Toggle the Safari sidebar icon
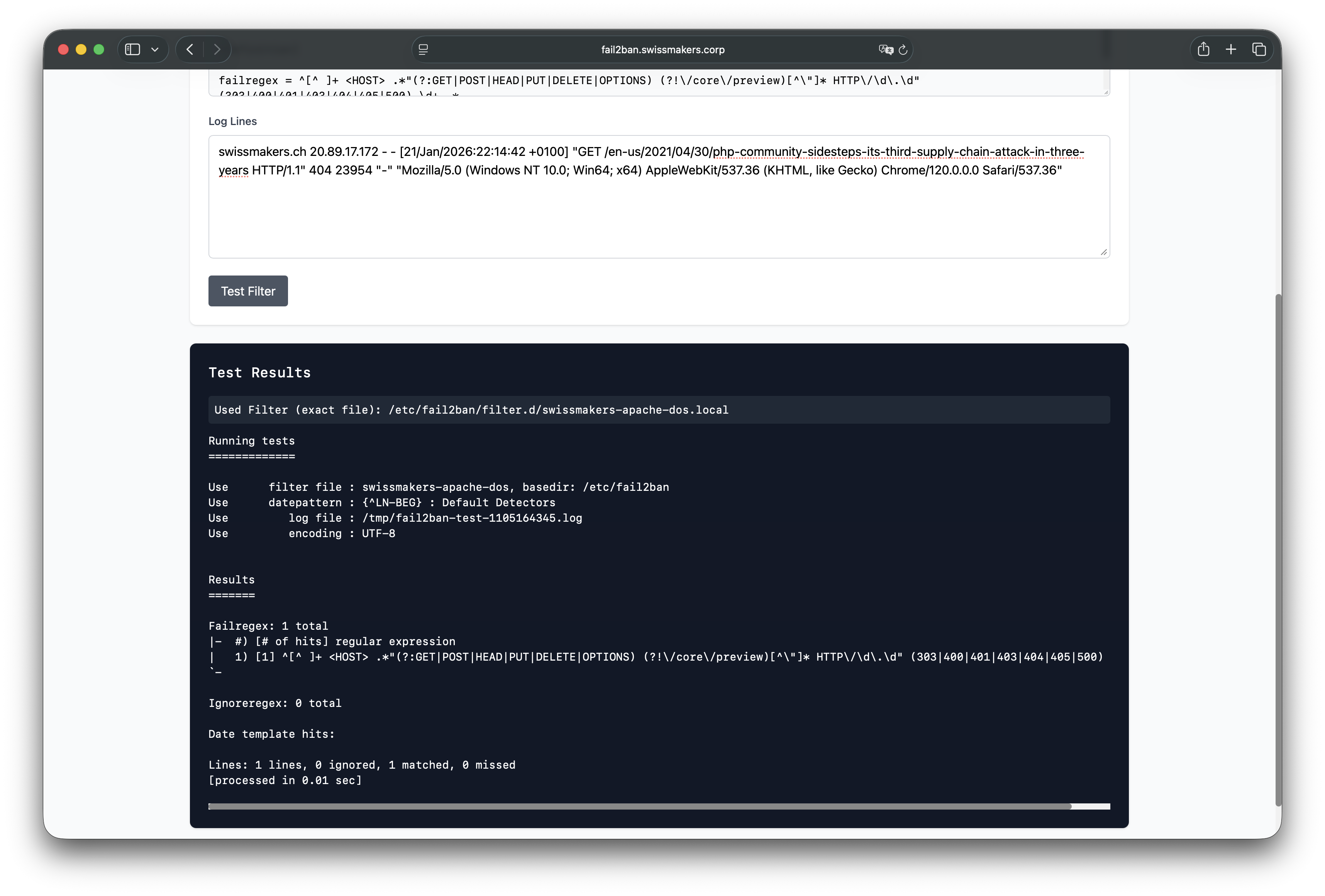1325x896 pixels. [132, 50]
